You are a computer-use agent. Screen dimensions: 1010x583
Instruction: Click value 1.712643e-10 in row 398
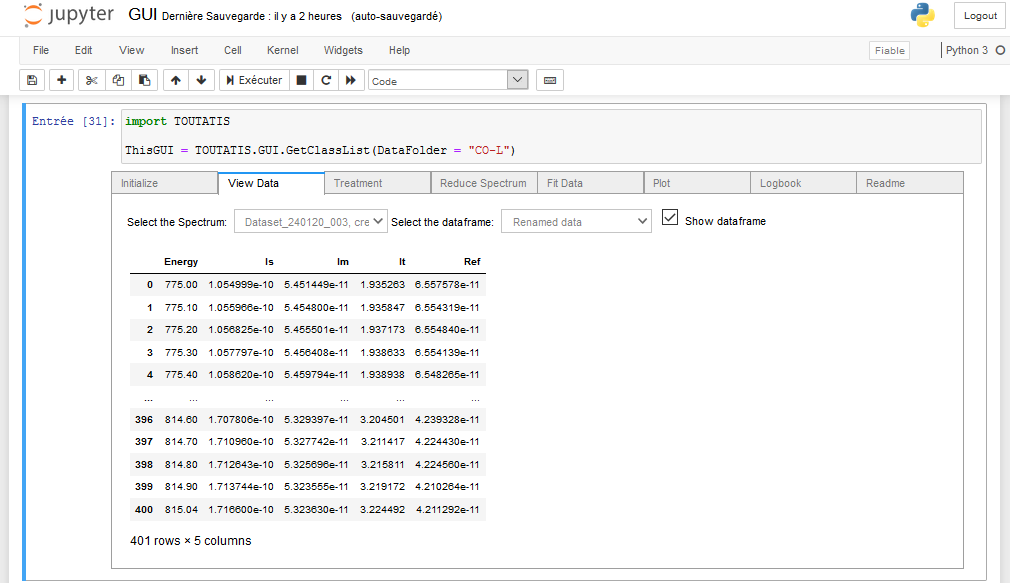tap(241, 464)
